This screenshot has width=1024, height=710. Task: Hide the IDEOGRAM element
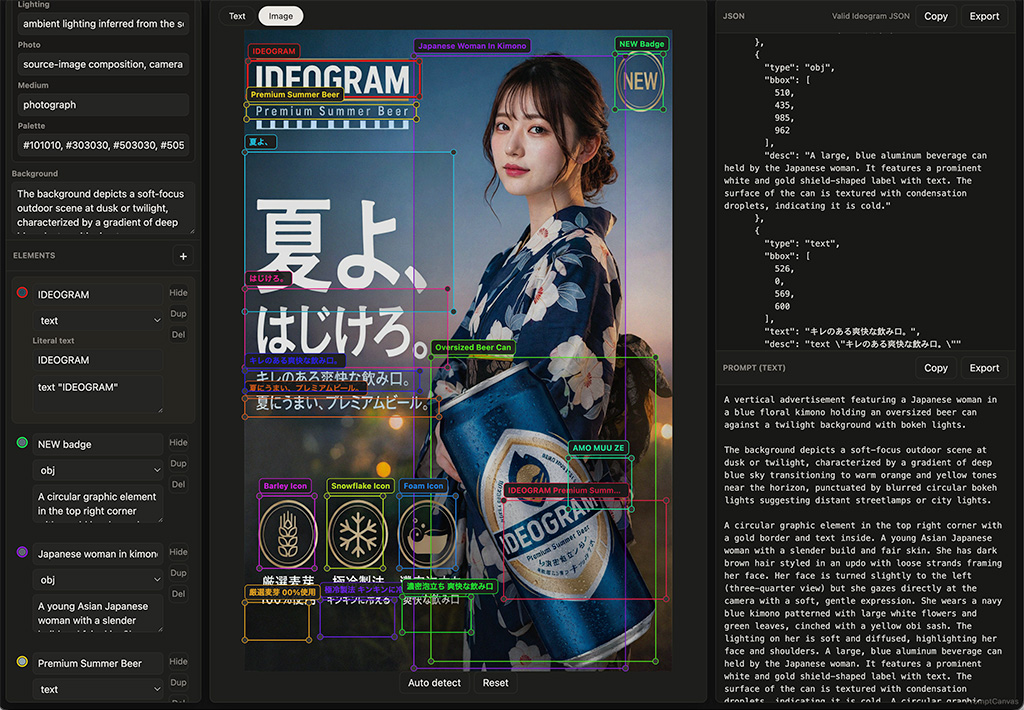178,293
